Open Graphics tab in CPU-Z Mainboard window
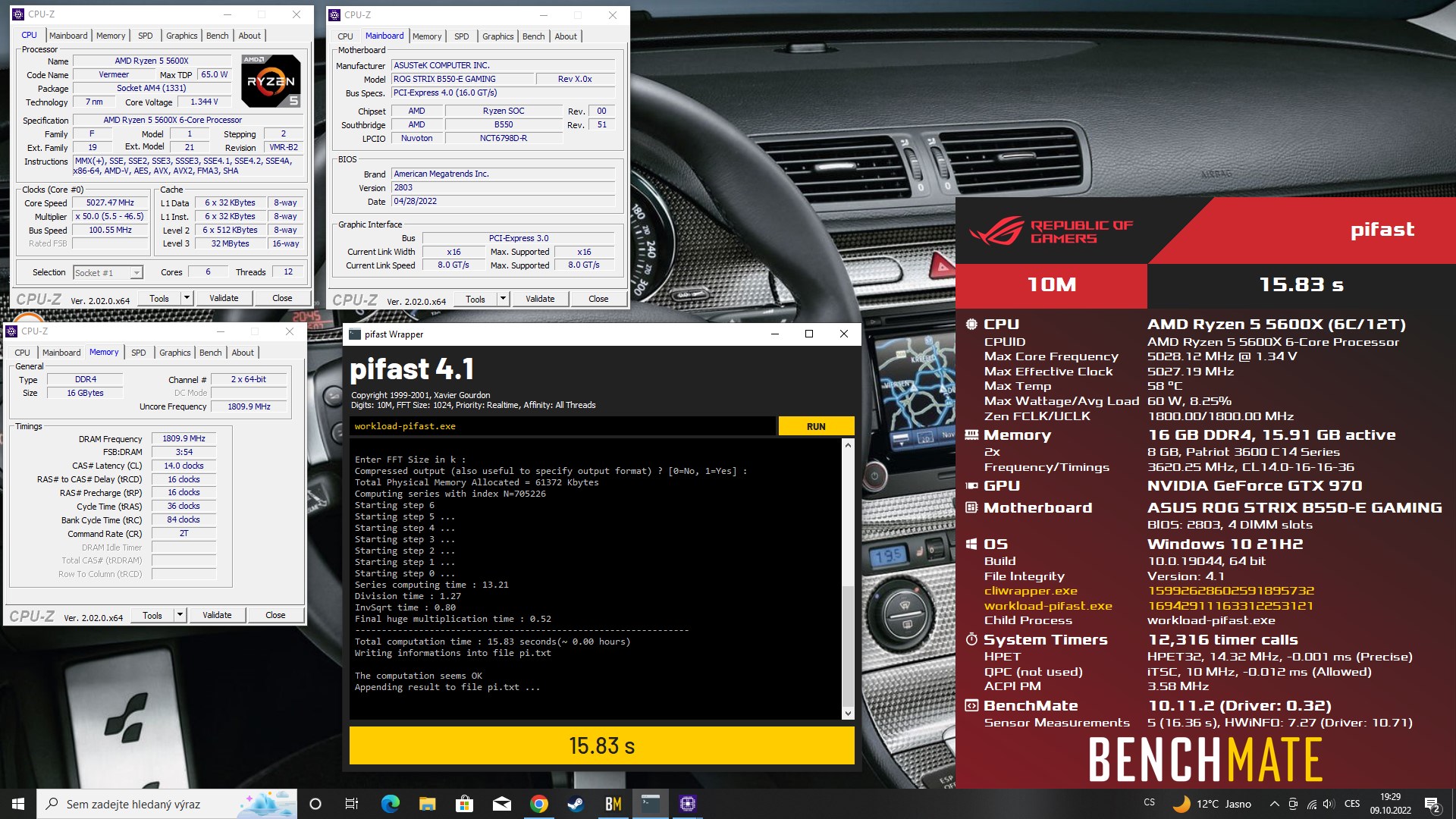Screen dimensions: 1456x819 pos(497,36)
